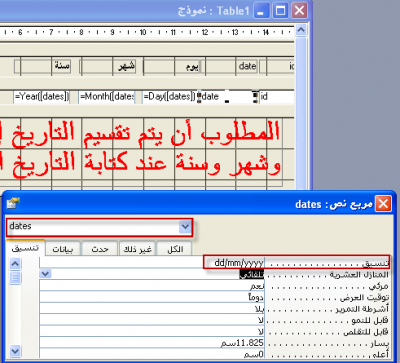
Task: Select the date text box in detail section
Action: pyautogui.click(x=228, y=97)
